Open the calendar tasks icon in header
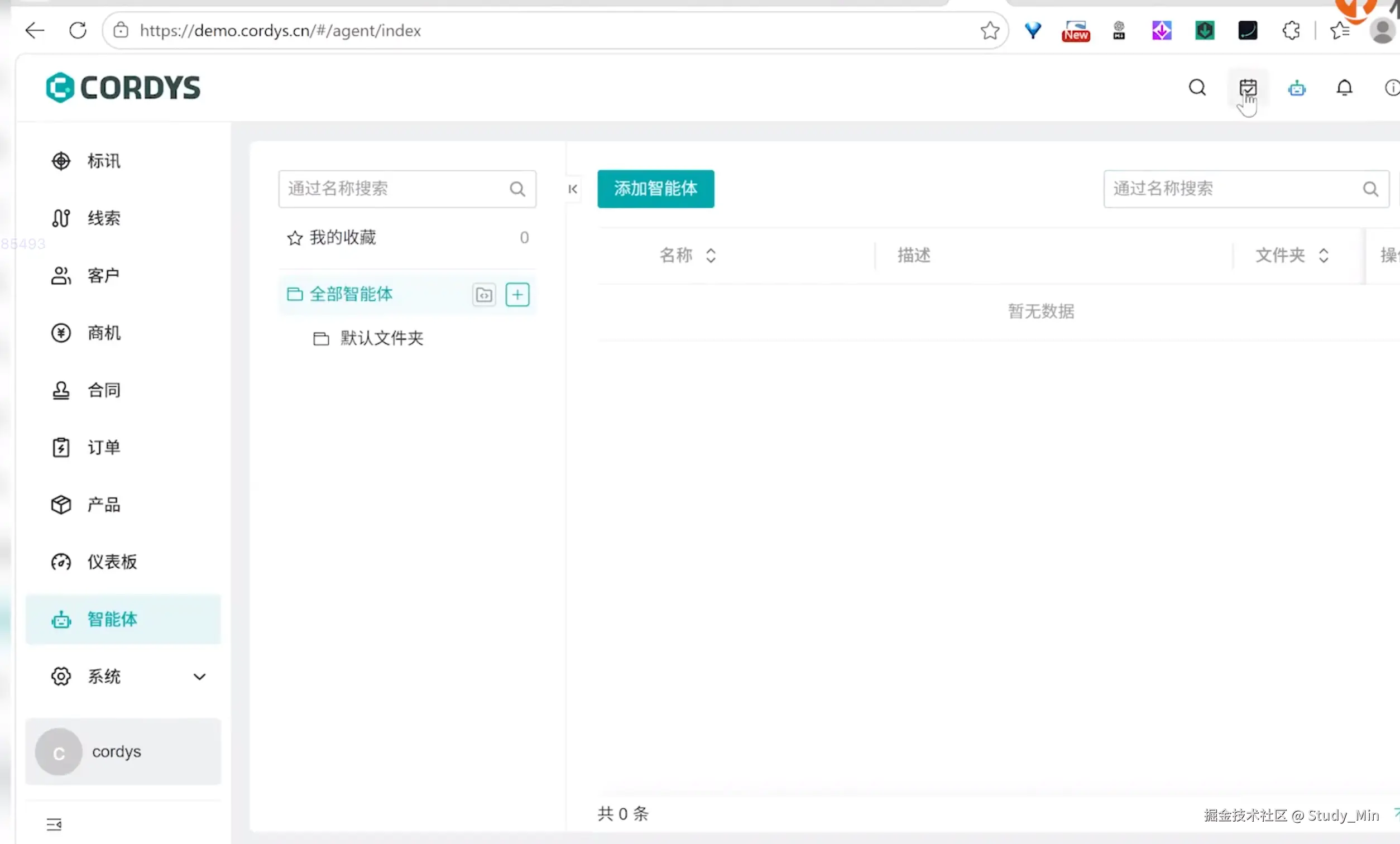This screenshot has height=844, width=1400. pyautogui.click(x=1248, y=88)
